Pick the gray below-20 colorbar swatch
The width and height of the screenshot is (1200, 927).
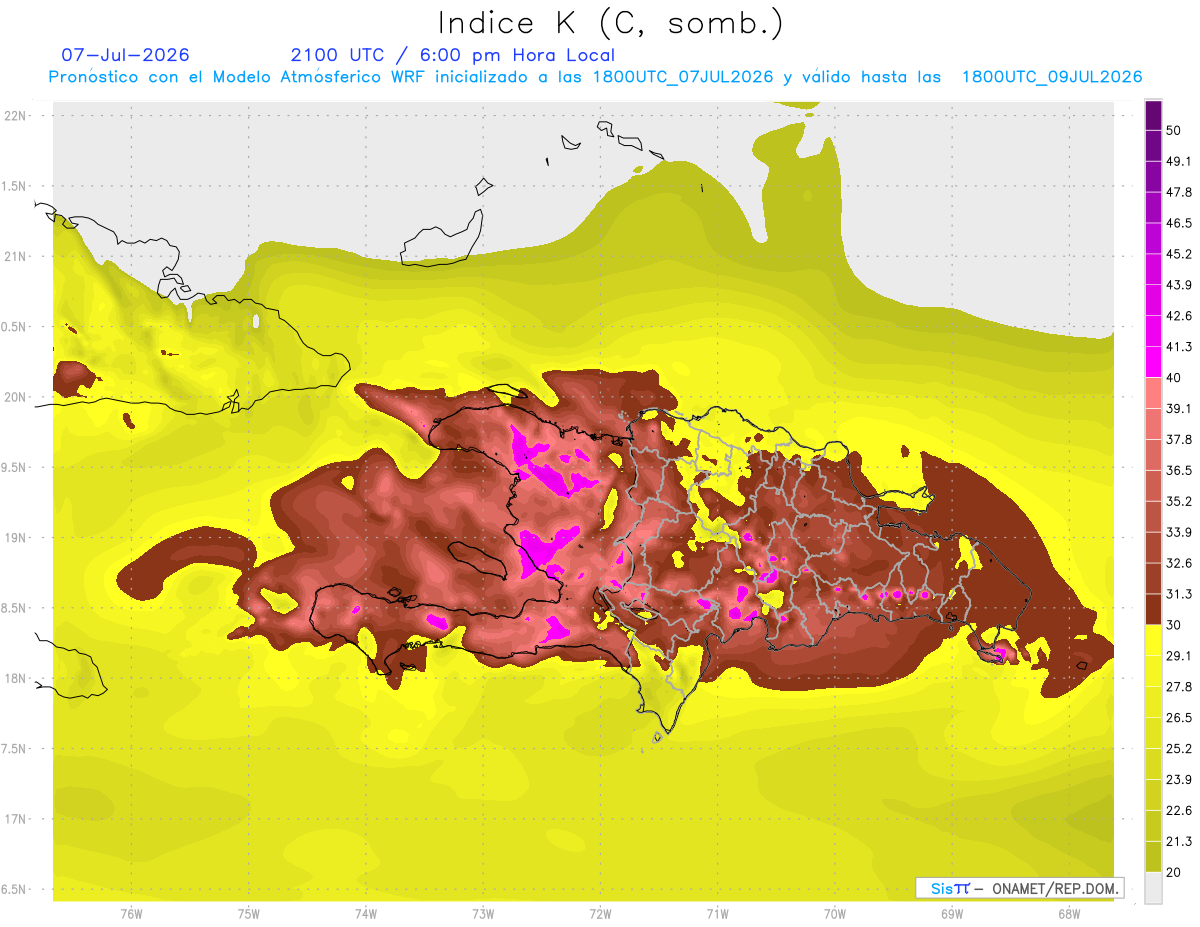coord(1153,889)
